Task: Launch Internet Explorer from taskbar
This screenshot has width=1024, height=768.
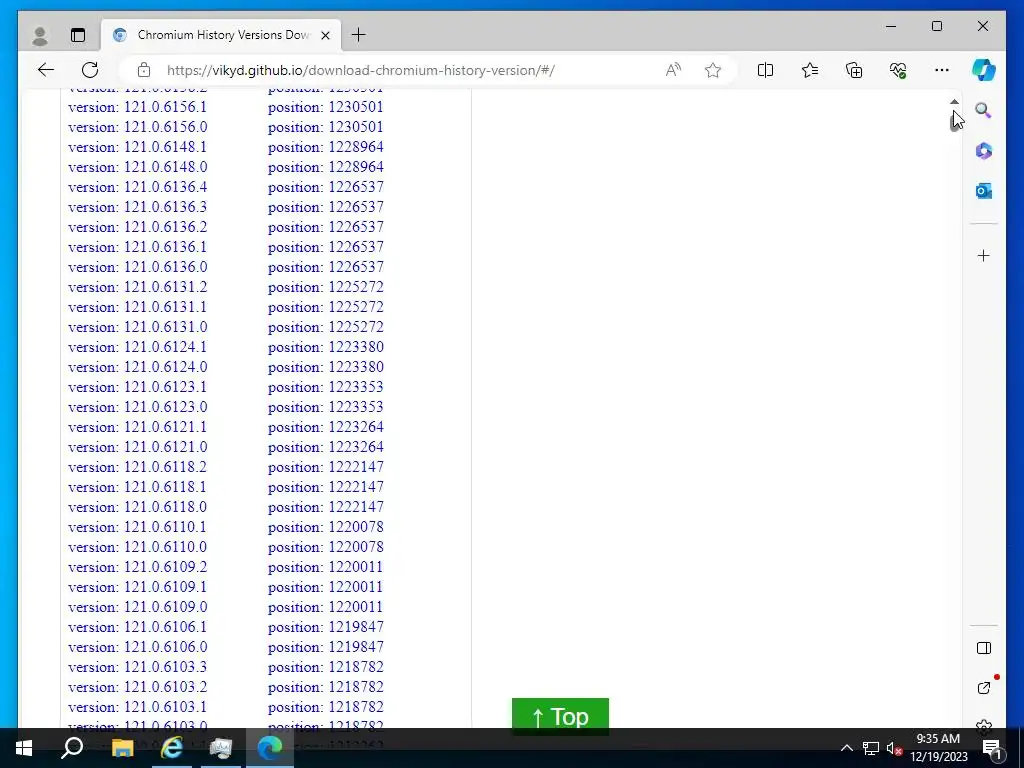Action: pos(172,748)
